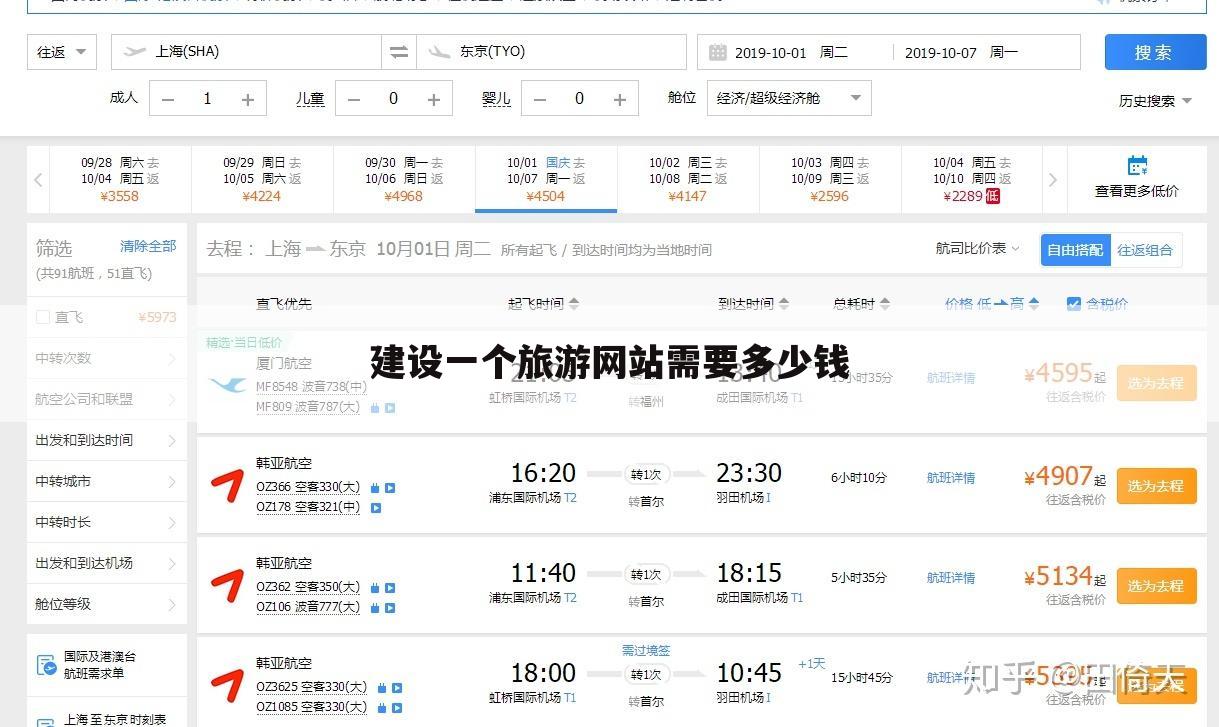Screen dimensions: 1219x727
Task: Select 10/03–10/09 ¥2596 date tab
Action: pos(830,179)
